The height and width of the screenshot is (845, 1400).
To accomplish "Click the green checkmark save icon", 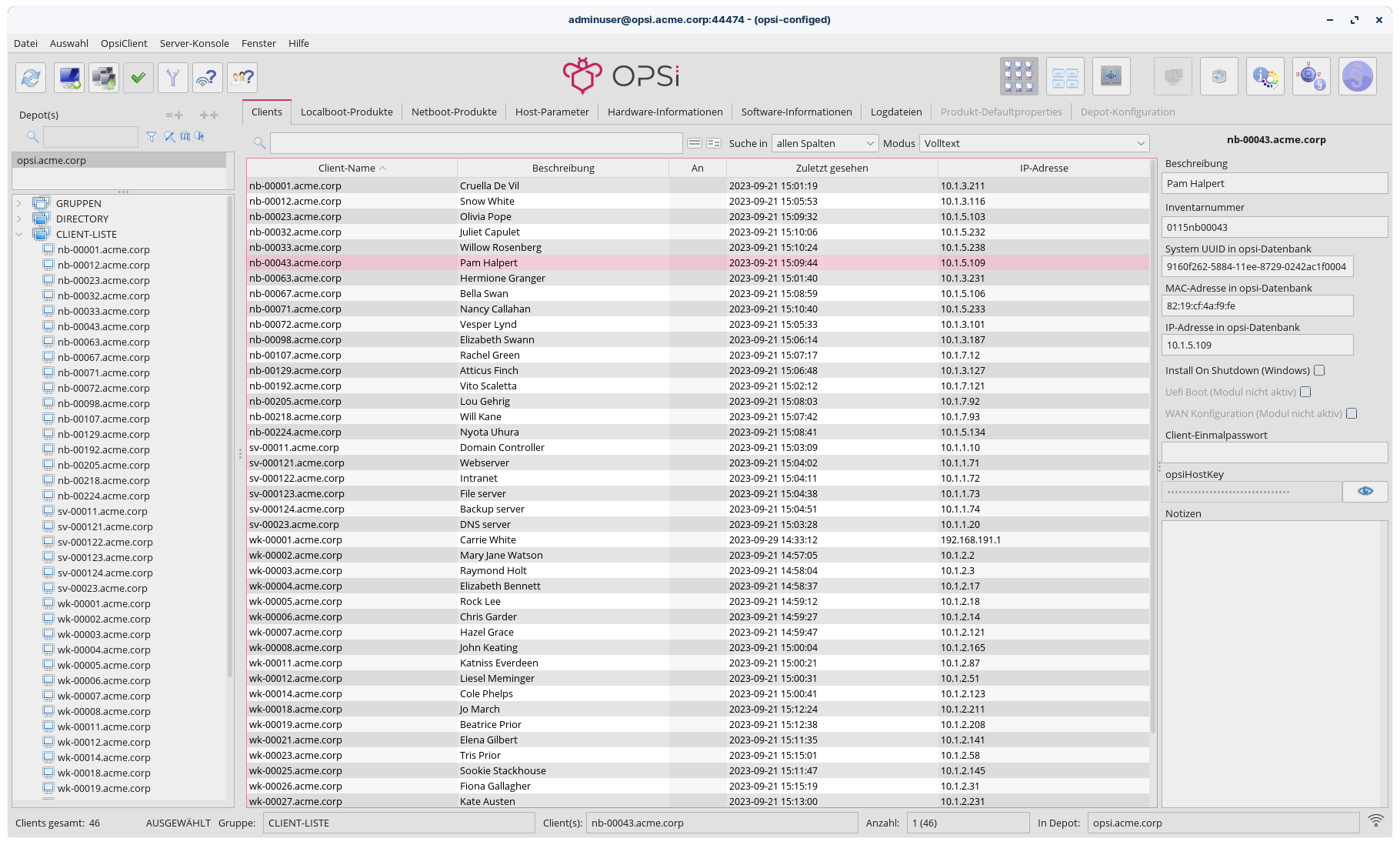I will [138, 78].
